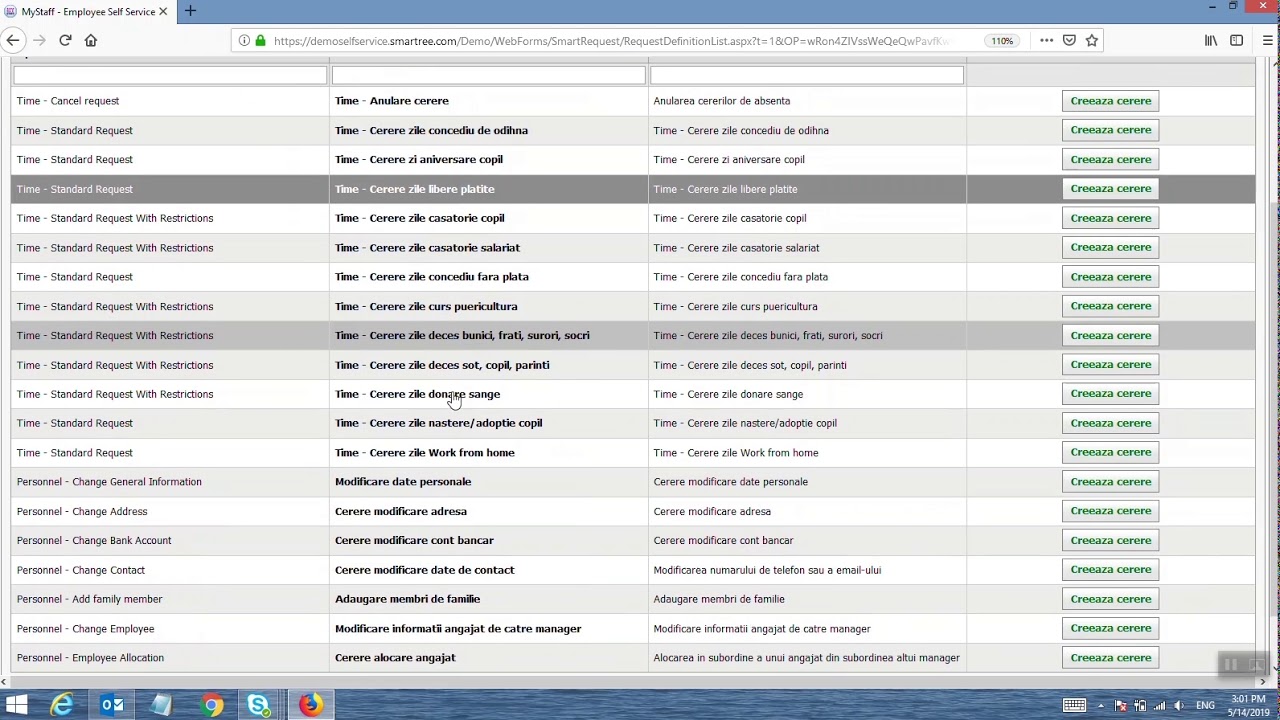Toggle the Firefox sidebars view
The height and width of the screenshot is (720, 1280).
point(1237,40)
